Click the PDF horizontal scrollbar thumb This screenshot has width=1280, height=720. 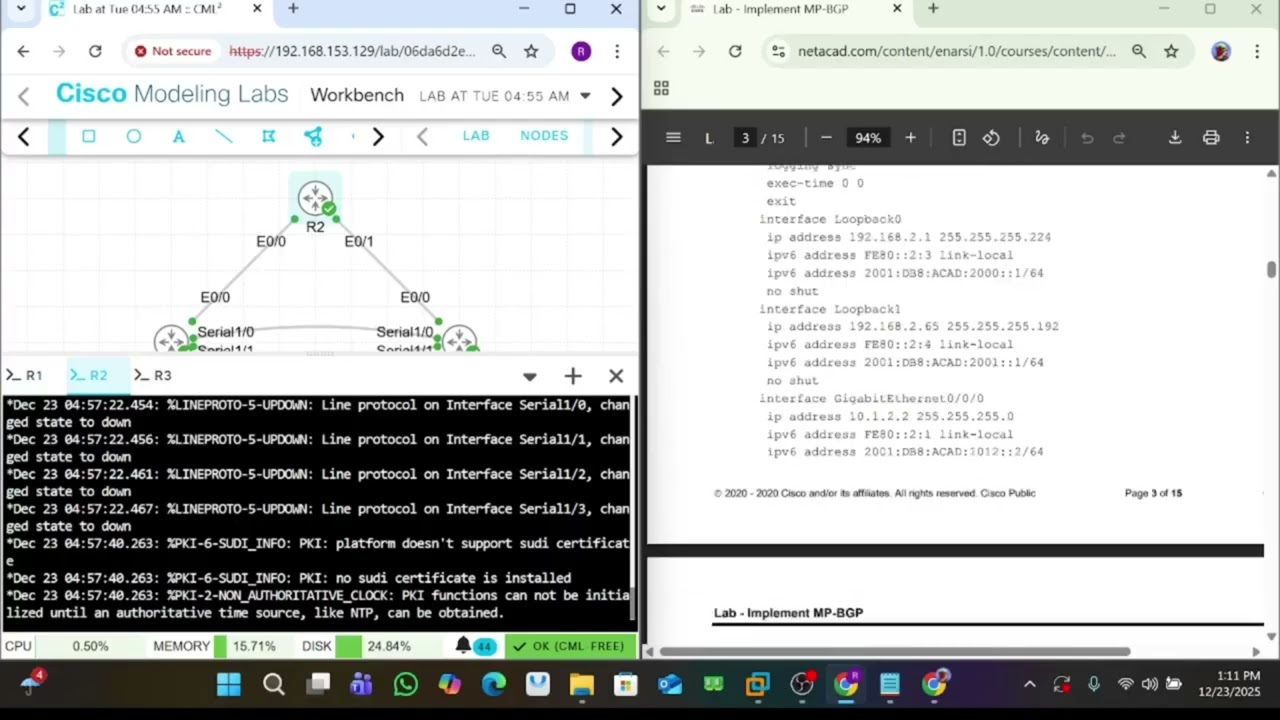895,652
